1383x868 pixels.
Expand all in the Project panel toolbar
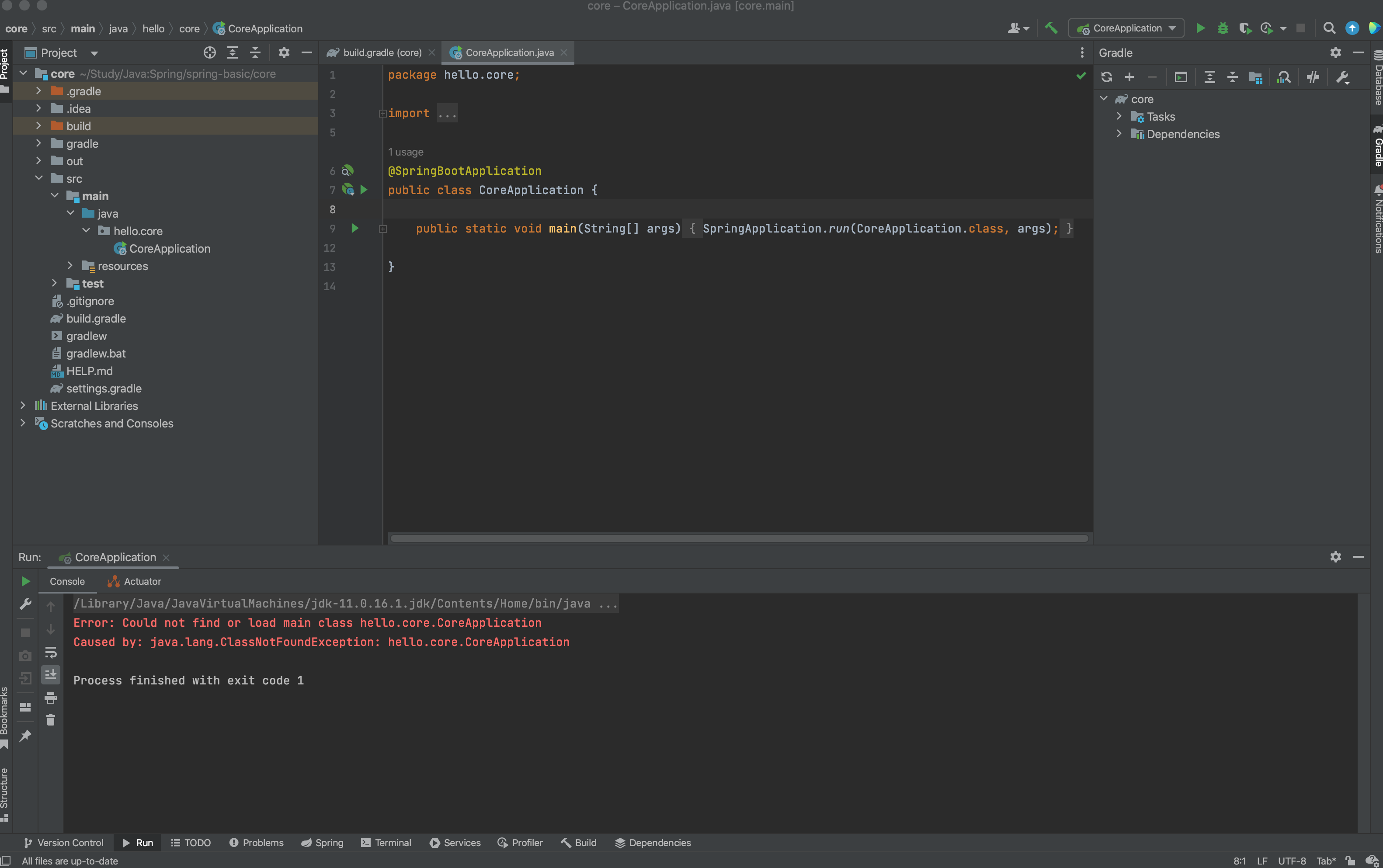(233, 53)
